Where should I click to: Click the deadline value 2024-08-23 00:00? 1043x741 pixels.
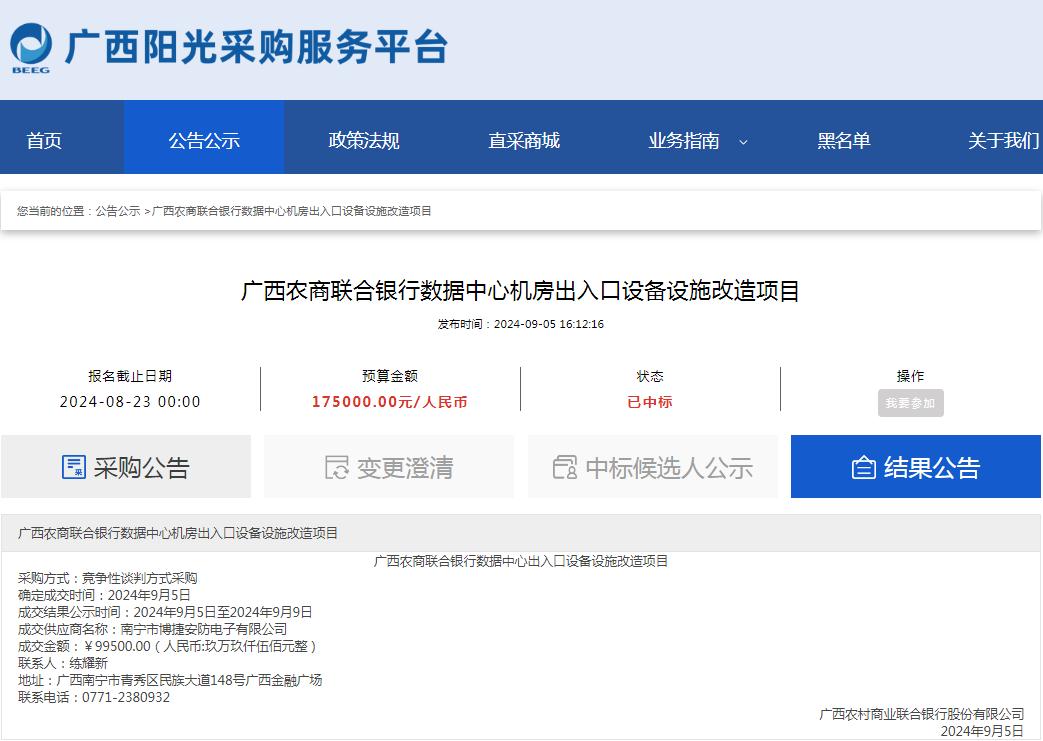click(130, 402)
